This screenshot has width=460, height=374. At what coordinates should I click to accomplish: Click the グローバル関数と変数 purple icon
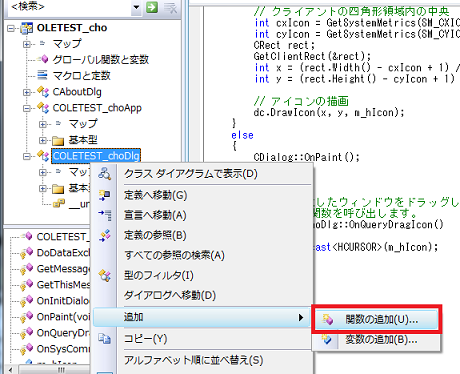click(x=43, y=59)
